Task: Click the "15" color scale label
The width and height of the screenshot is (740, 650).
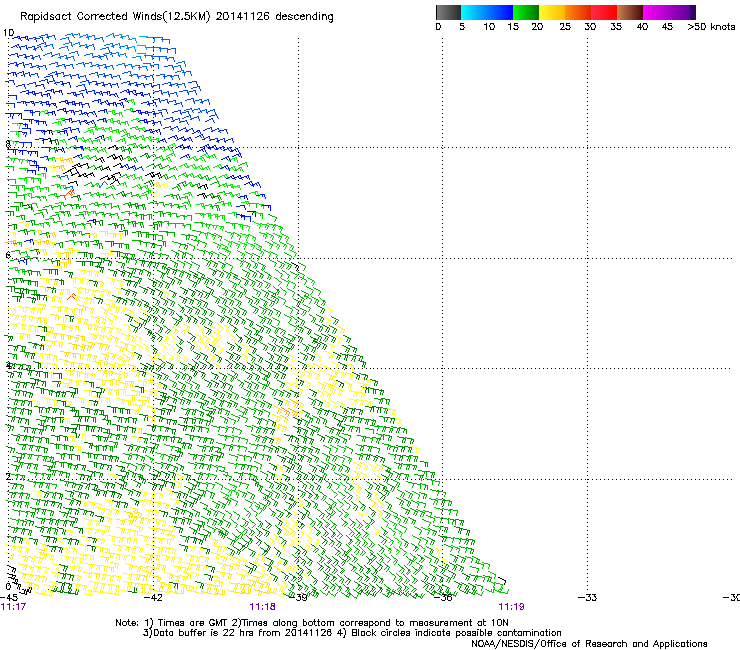Action: click(513, 27)
